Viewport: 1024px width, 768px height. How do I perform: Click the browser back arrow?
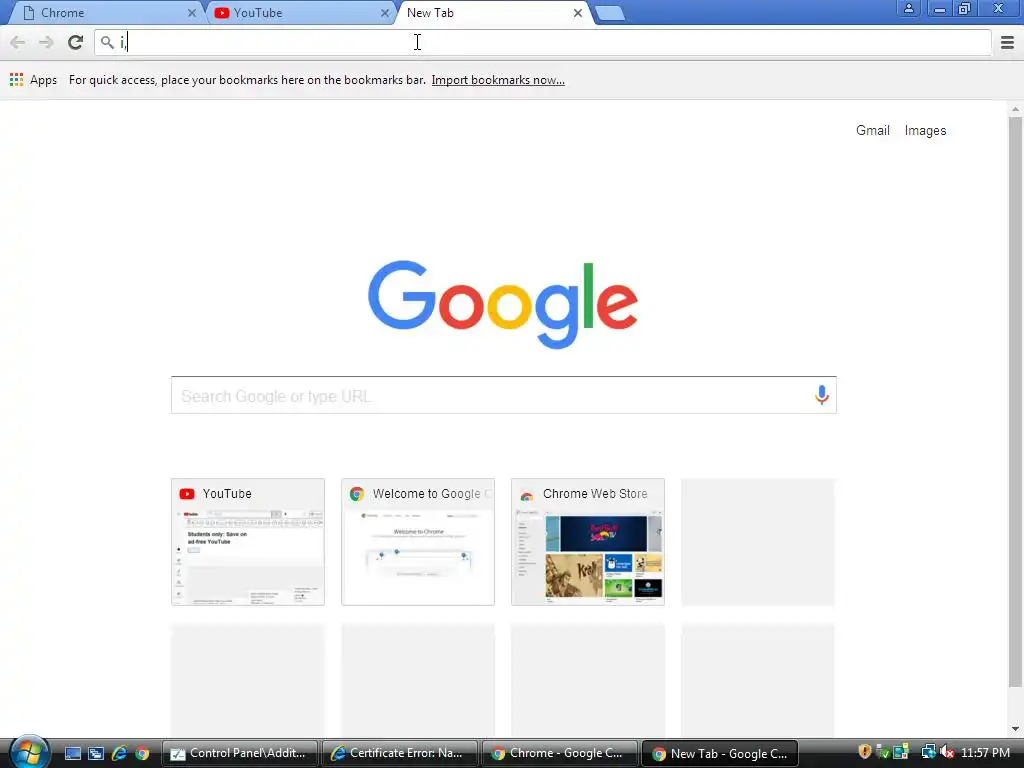point(18,42)
